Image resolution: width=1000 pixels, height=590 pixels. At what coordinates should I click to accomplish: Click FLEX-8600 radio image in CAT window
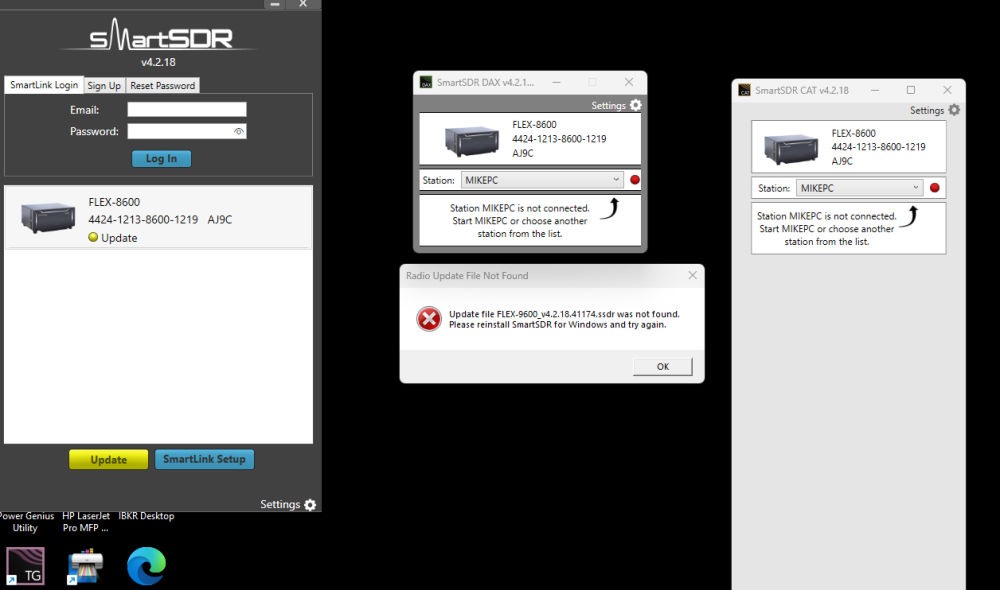pyautogui.click(x=791, y=148)
